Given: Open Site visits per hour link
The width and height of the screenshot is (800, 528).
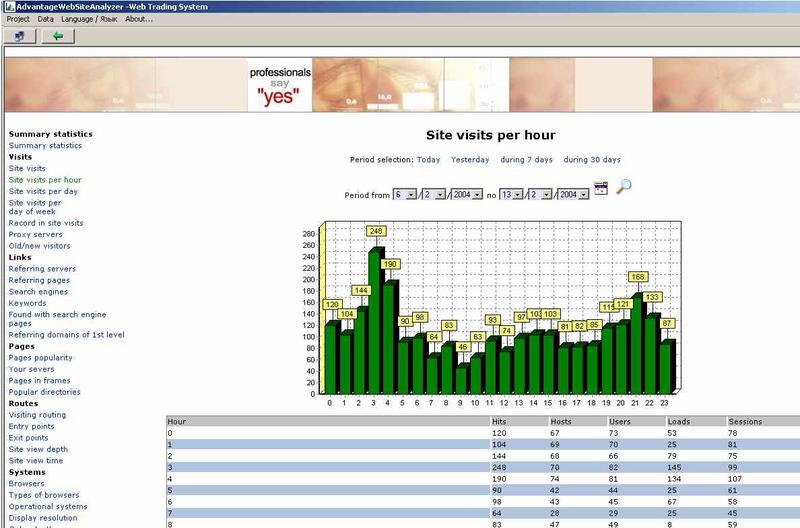Looking at the screenshot, I should 45,180.
